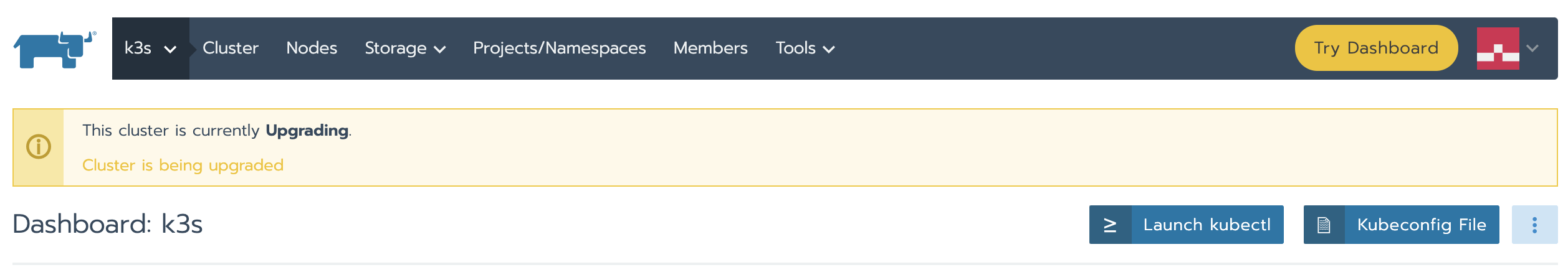Click the Launch kubectl button label
The height and width of the screenshot is (280, 1568).
(x=1207, y=225)
